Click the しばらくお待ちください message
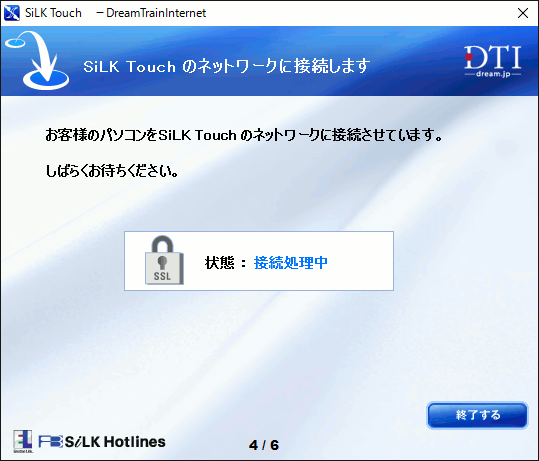 click(x=112, y=171)
